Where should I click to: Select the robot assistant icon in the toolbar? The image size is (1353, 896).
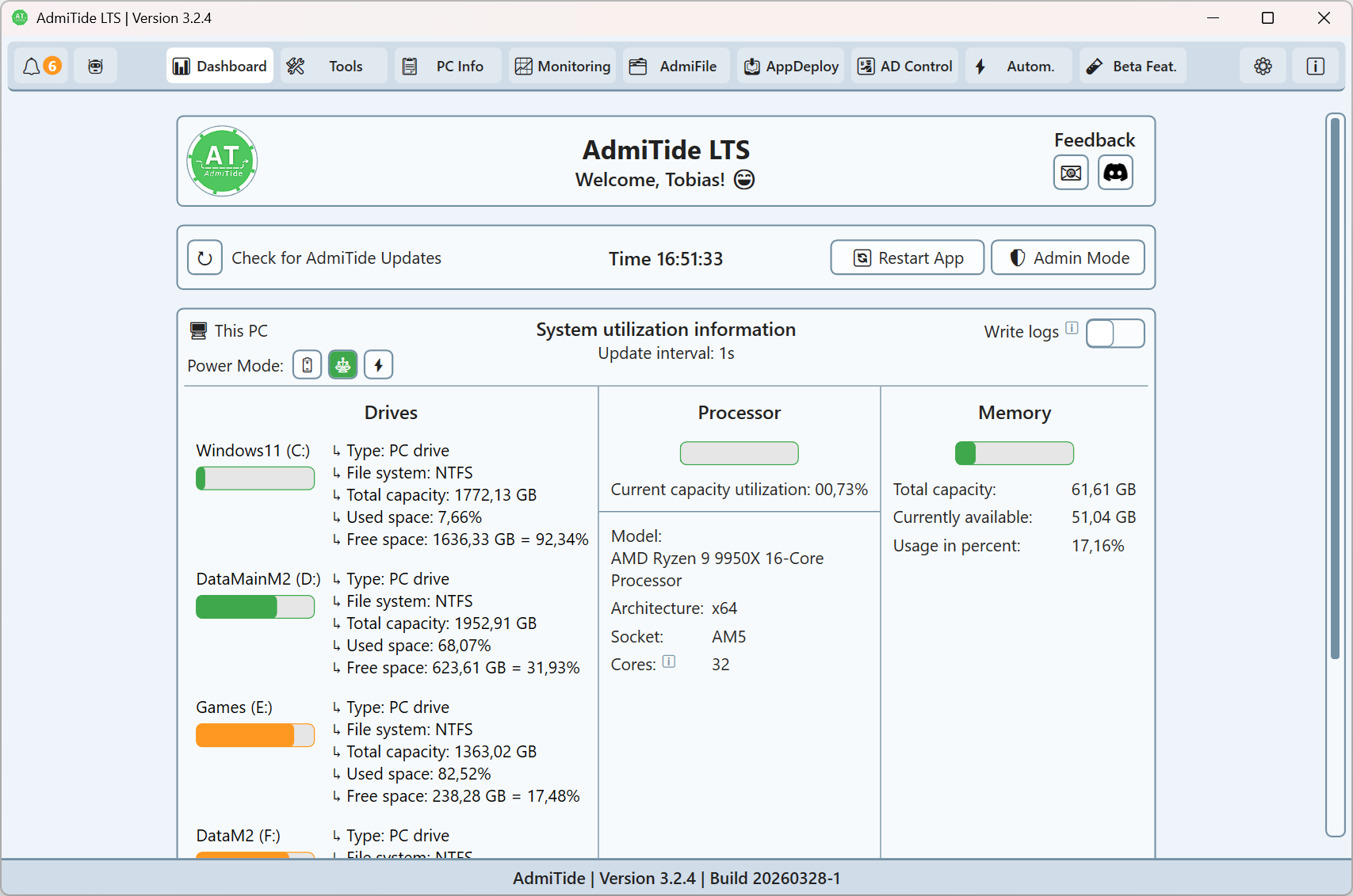(x=95, y=66)
